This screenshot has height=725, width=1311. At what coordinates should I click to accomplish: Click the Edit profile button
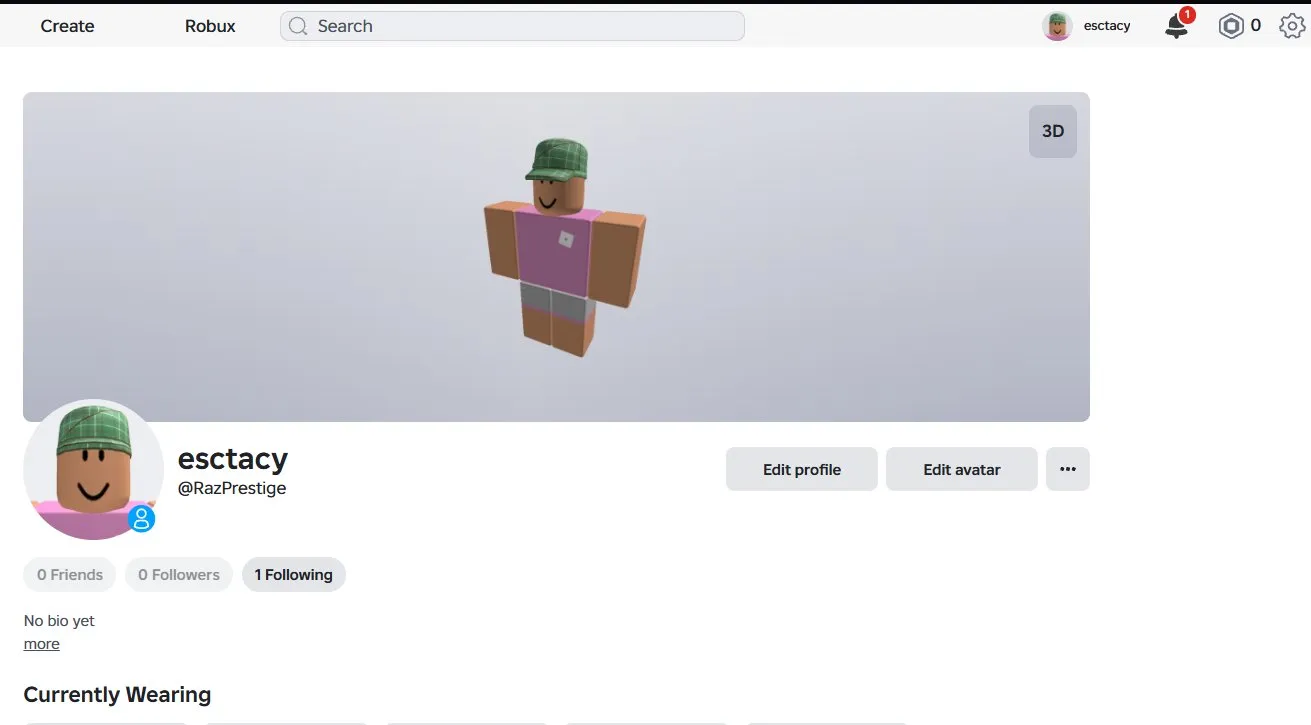(802, 469)
